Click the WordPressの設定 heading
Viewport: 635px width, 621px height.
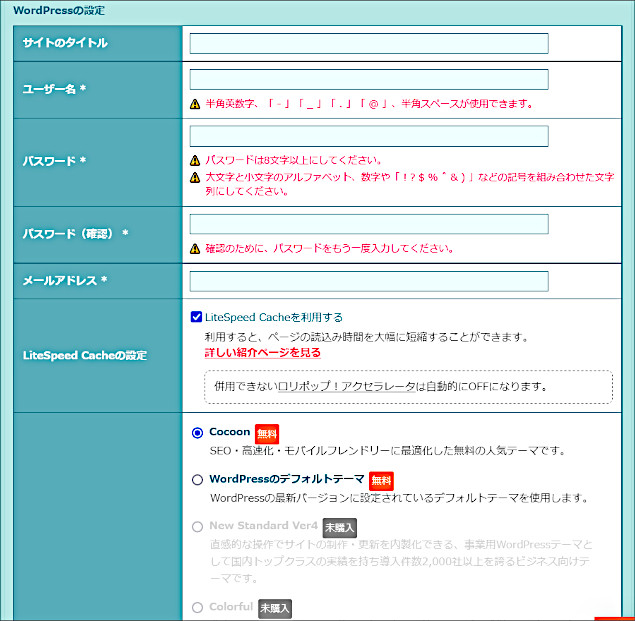click(59, 11)
